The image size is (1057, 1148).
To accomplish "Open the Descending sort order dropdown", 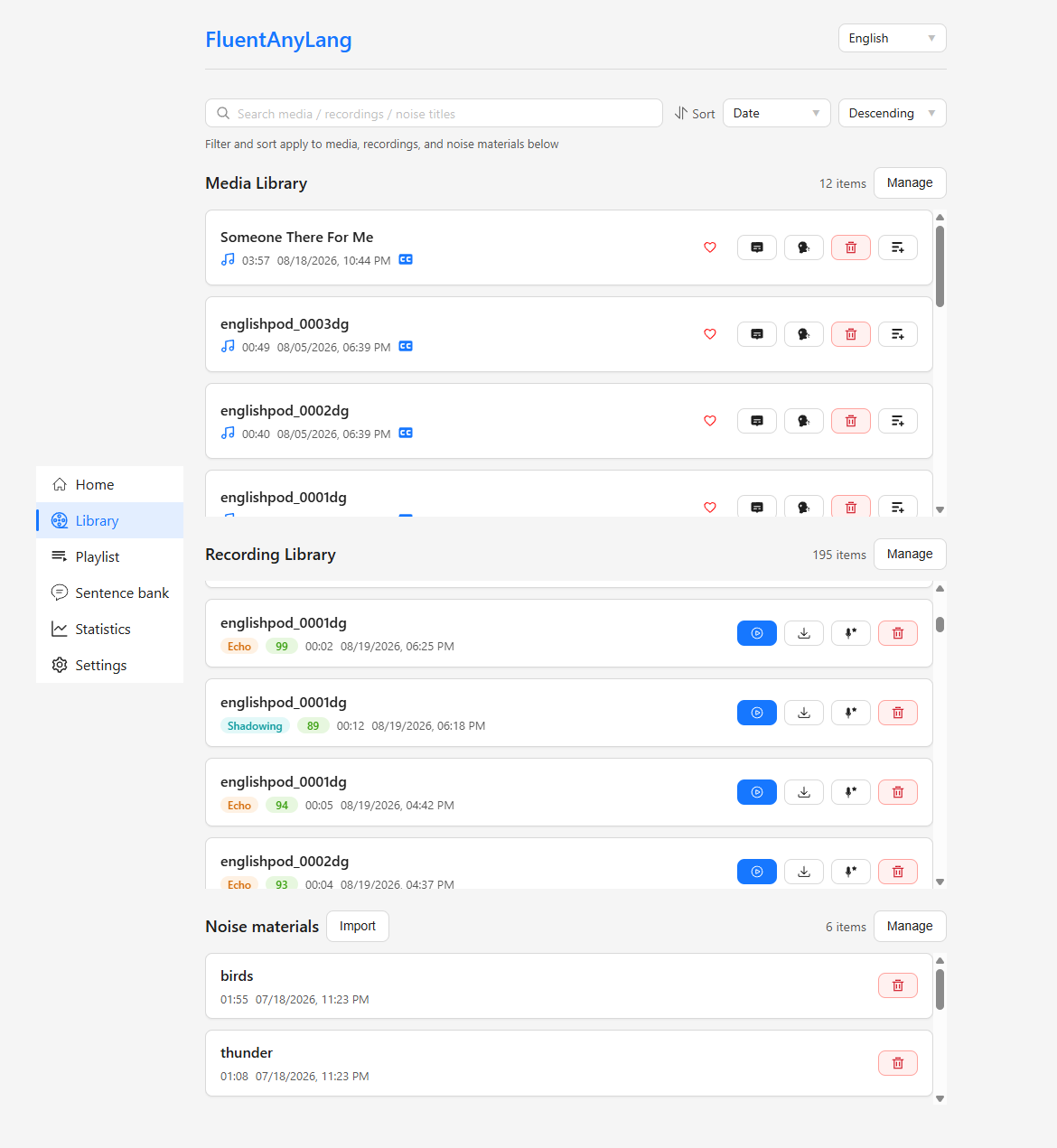I will [x=893, y=113].
